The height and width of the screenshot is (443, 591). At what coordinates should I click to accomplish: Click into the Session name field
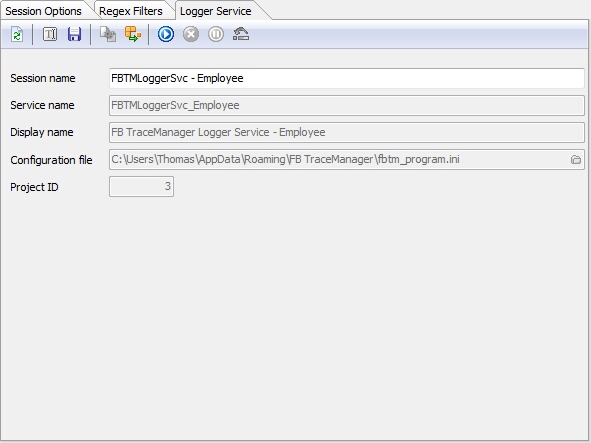347,78
